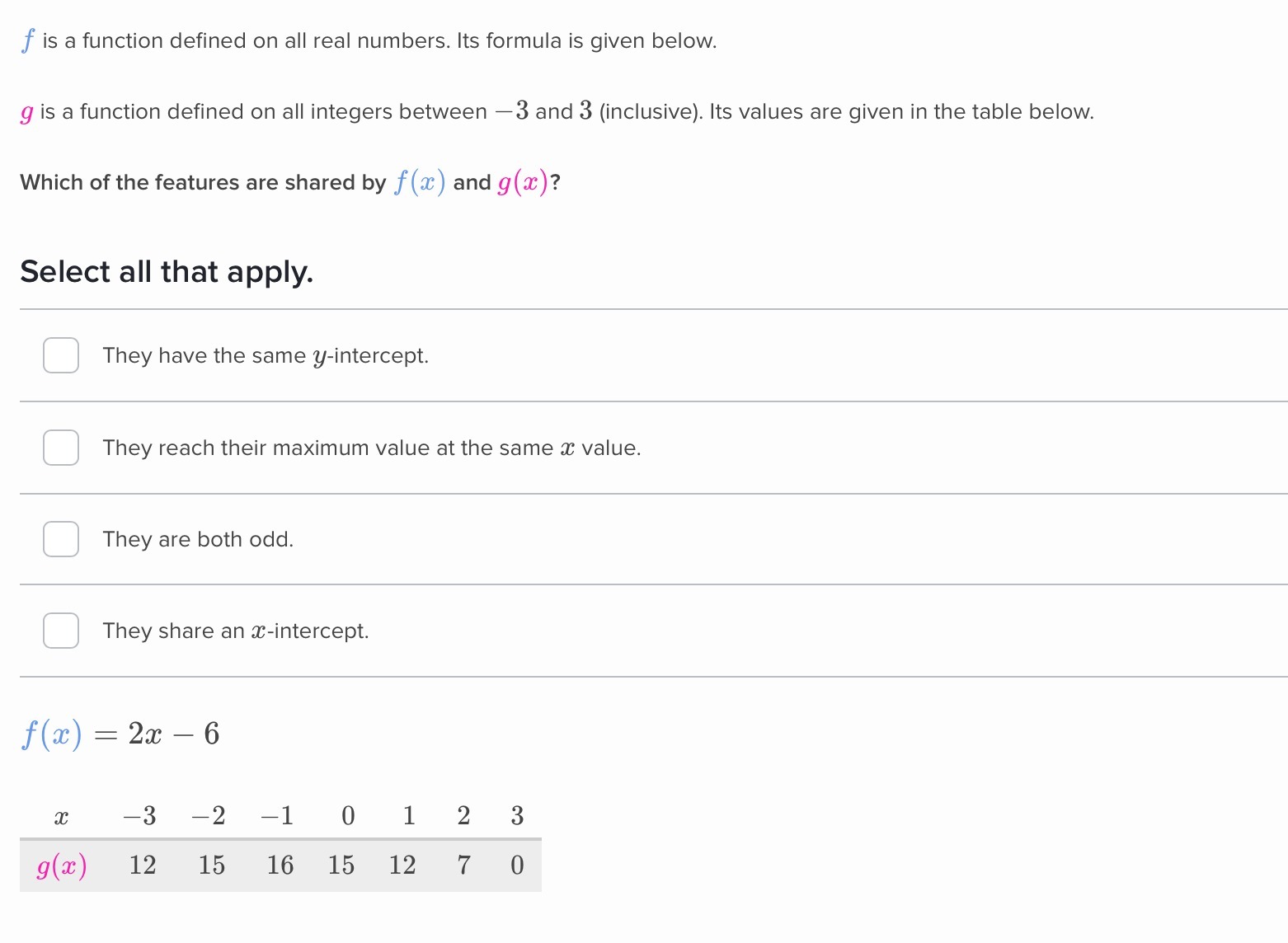
Task: Click the "Which of the features are shared" question
Action: point(290,182)
